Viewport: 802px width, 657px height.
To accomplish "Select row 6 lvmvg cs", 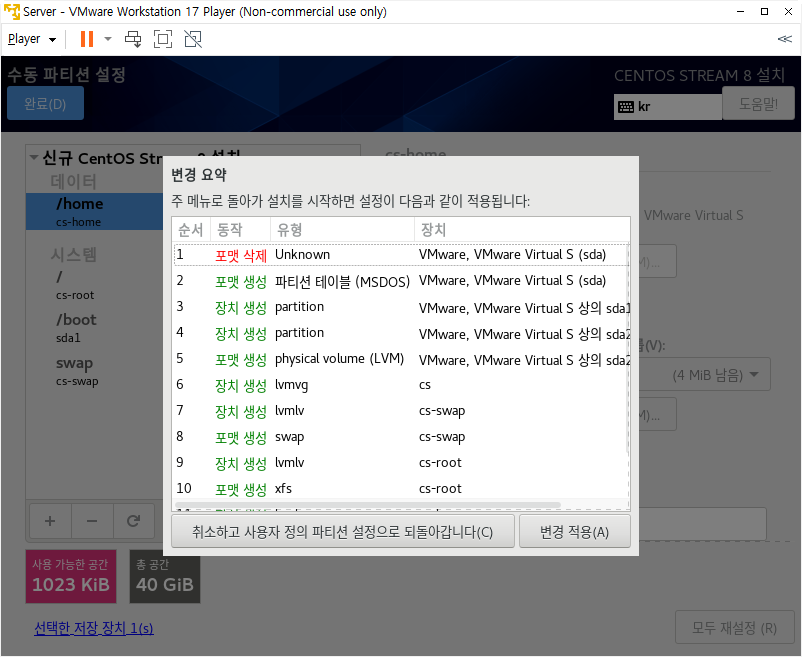I will (401, 384).
